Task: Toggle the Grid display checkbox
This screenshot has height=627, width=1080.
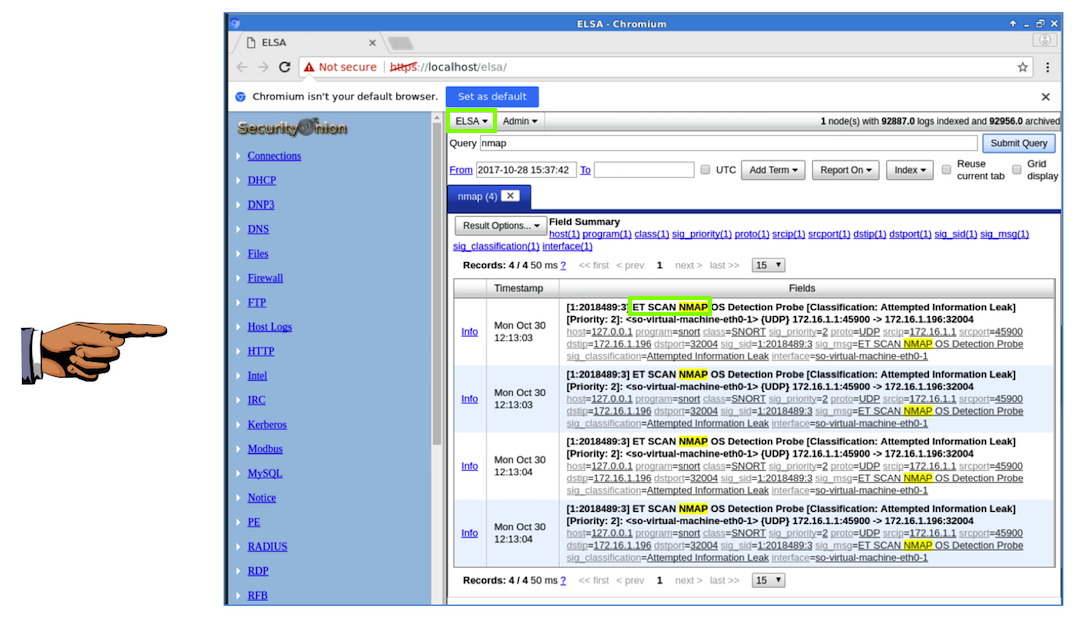Action: 1017,170
